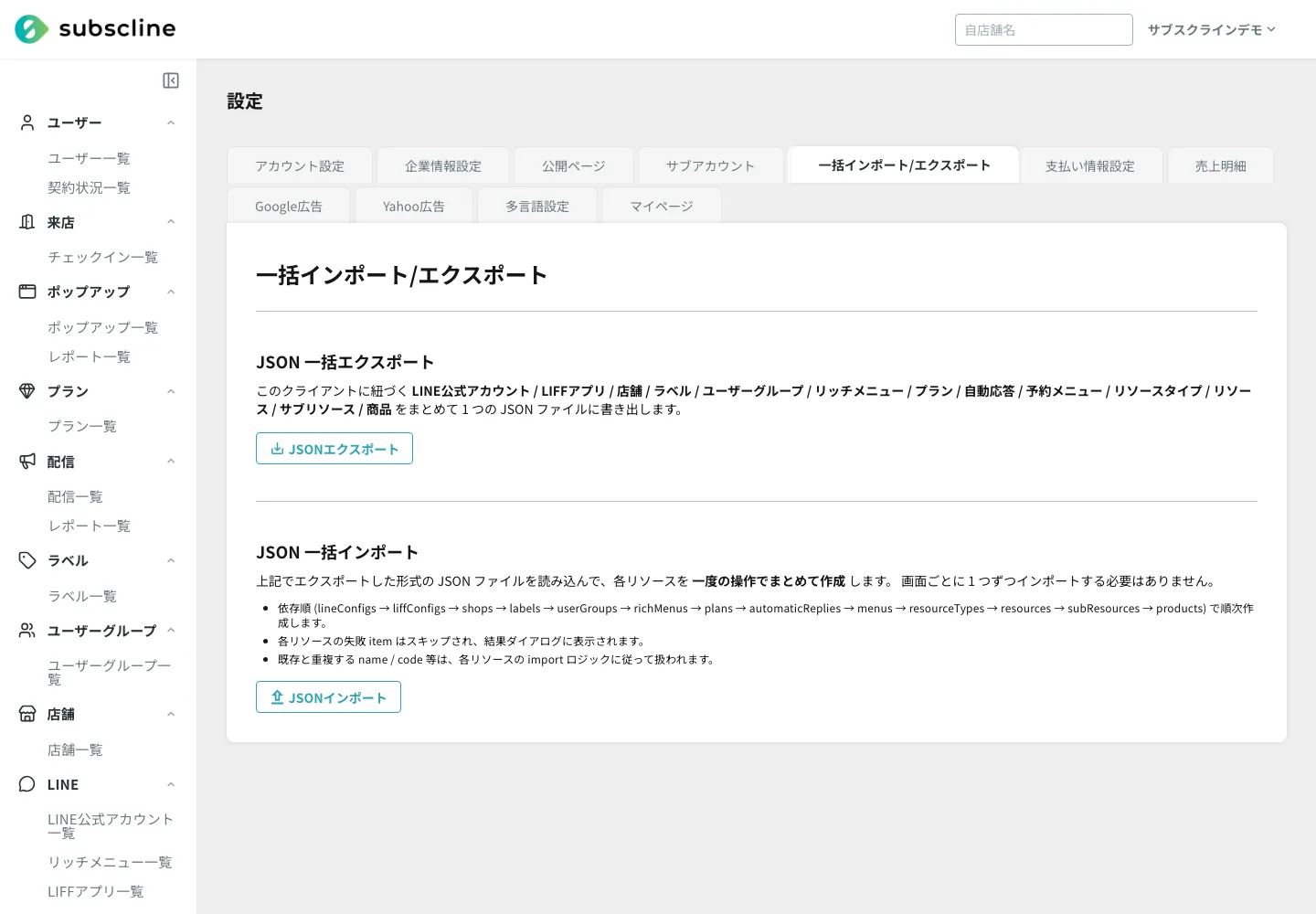Open ラベル一覧 in the sidebar

[82, 596]
